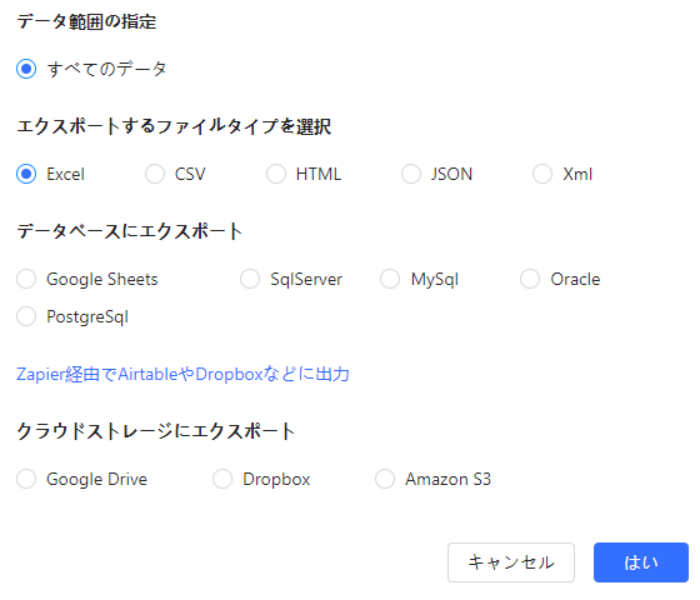Choose SqlServer database export
This screenshot has width=700, height=600.
[250, 279]
